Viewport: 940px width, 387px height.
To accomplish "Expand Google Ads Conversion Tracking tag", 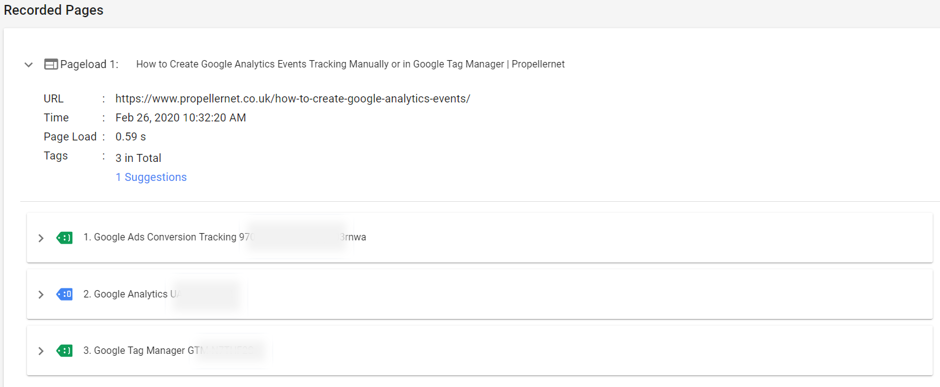I will pos(41,238).
